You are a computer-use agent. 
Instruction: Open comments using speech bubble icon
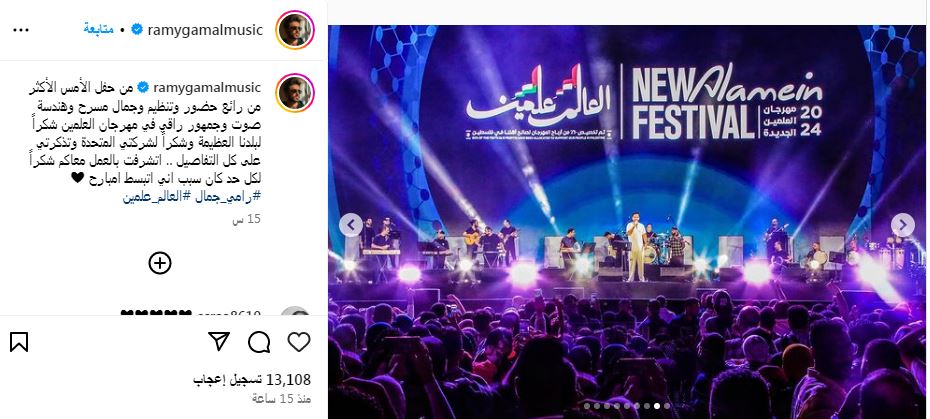tap(259, 342)
